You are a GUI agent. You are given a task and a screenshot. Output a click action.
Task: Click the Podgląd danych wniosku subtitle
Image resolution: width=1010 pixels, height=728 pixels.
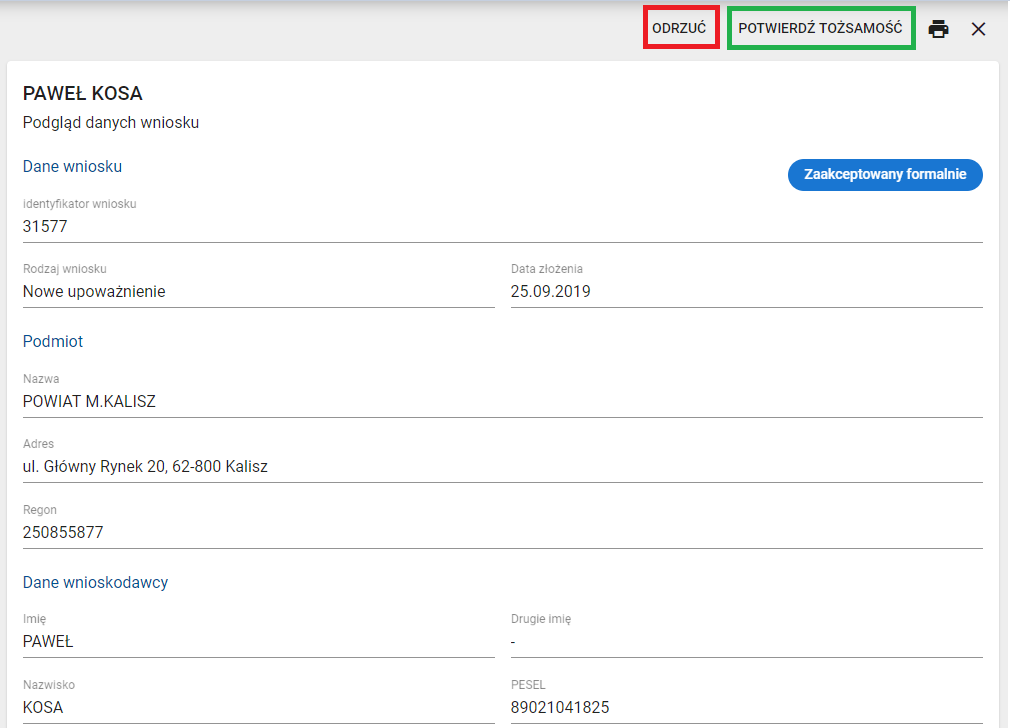point(111,123)
